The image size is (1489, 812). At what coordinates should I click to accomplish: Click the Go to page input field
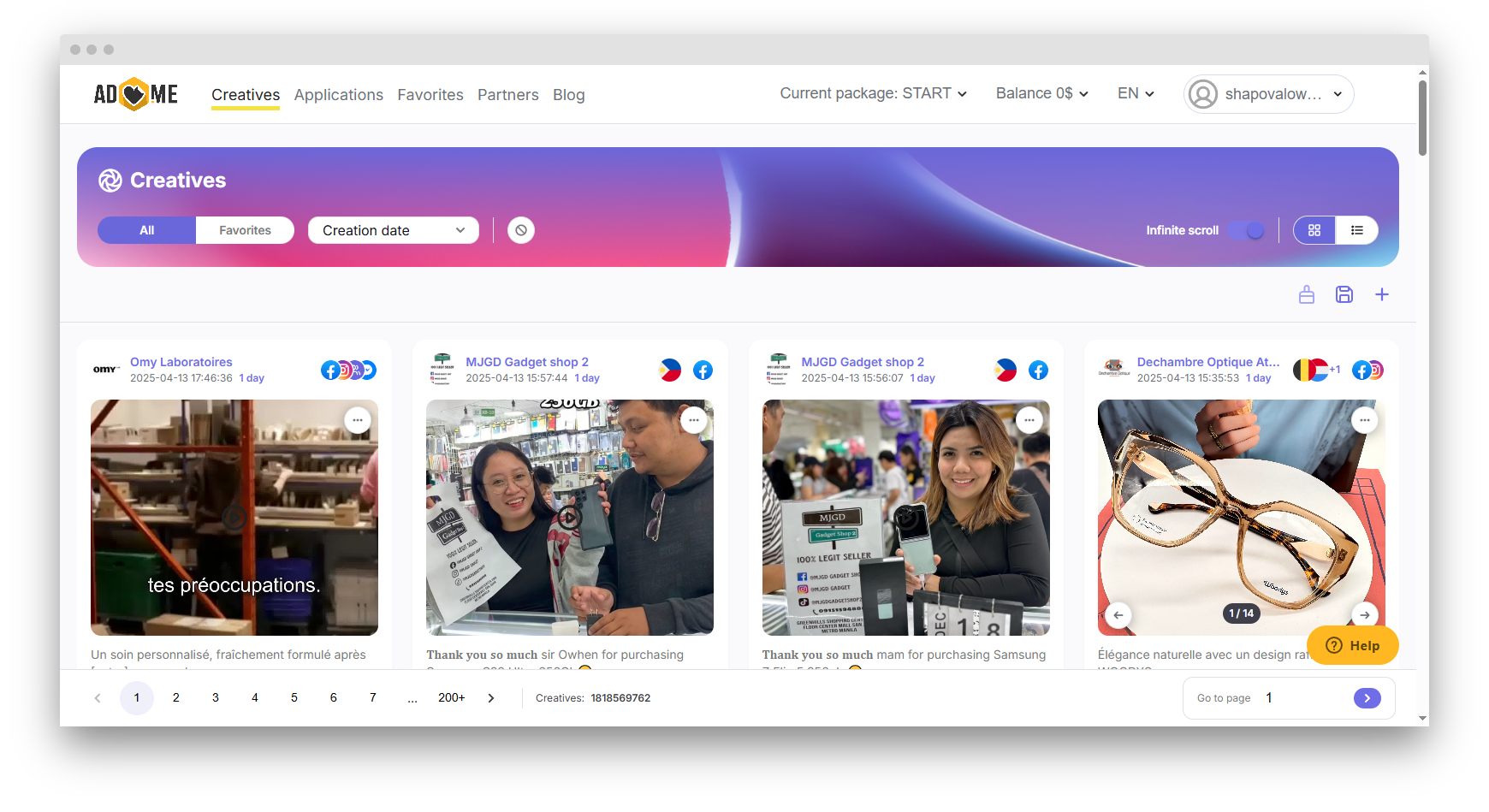(x=1301, y=698)
